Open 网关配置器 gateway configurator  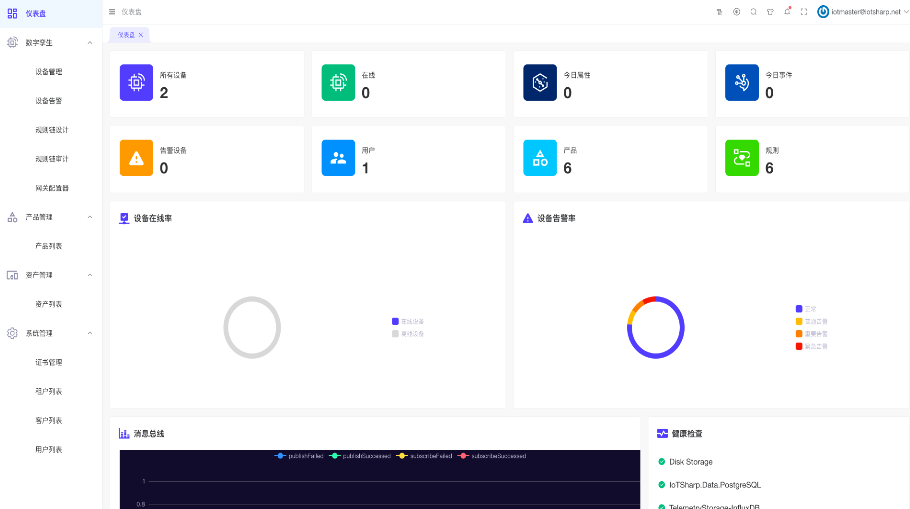coord(52,188)
